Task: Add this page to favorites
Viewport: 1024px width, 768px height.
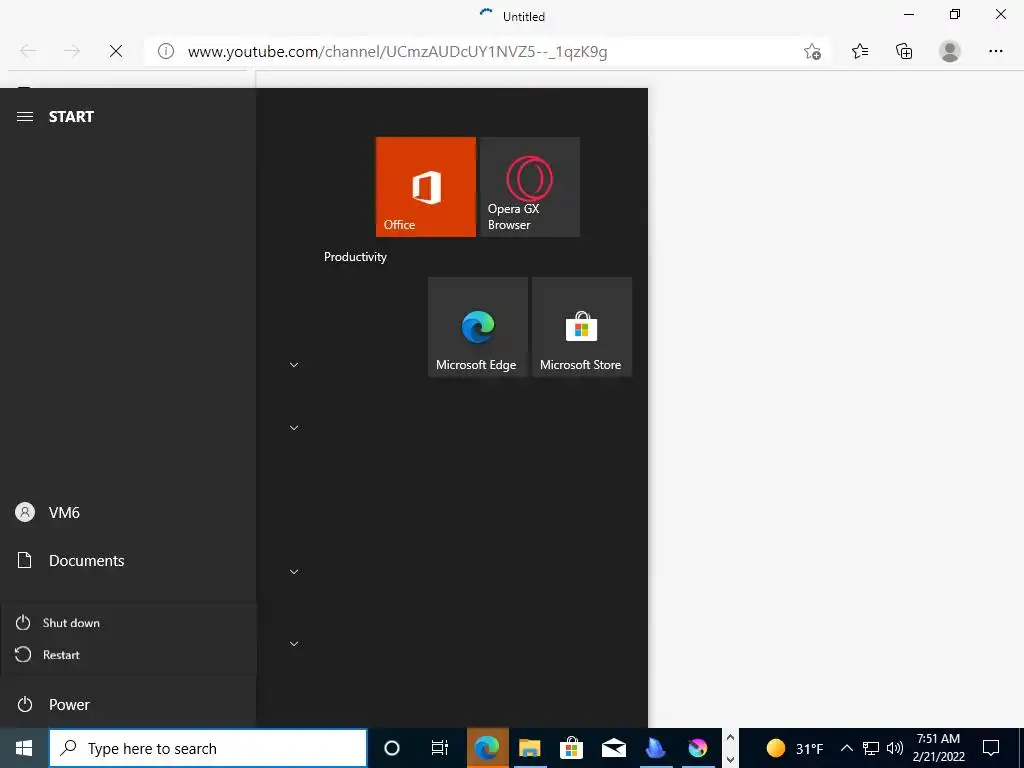Action: pos(812,51)
